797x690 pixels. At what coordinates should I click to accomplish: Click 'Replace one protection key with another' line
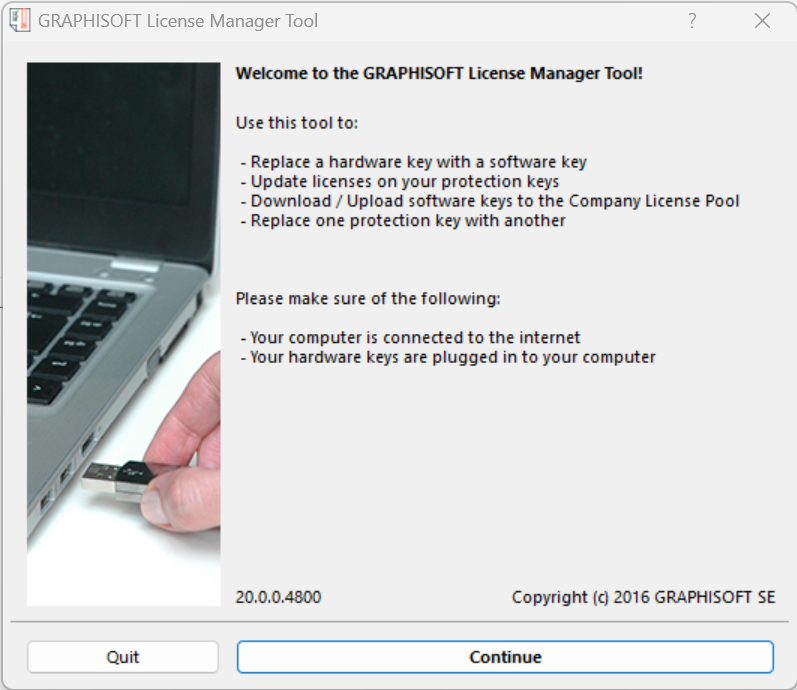click(403, 220)
